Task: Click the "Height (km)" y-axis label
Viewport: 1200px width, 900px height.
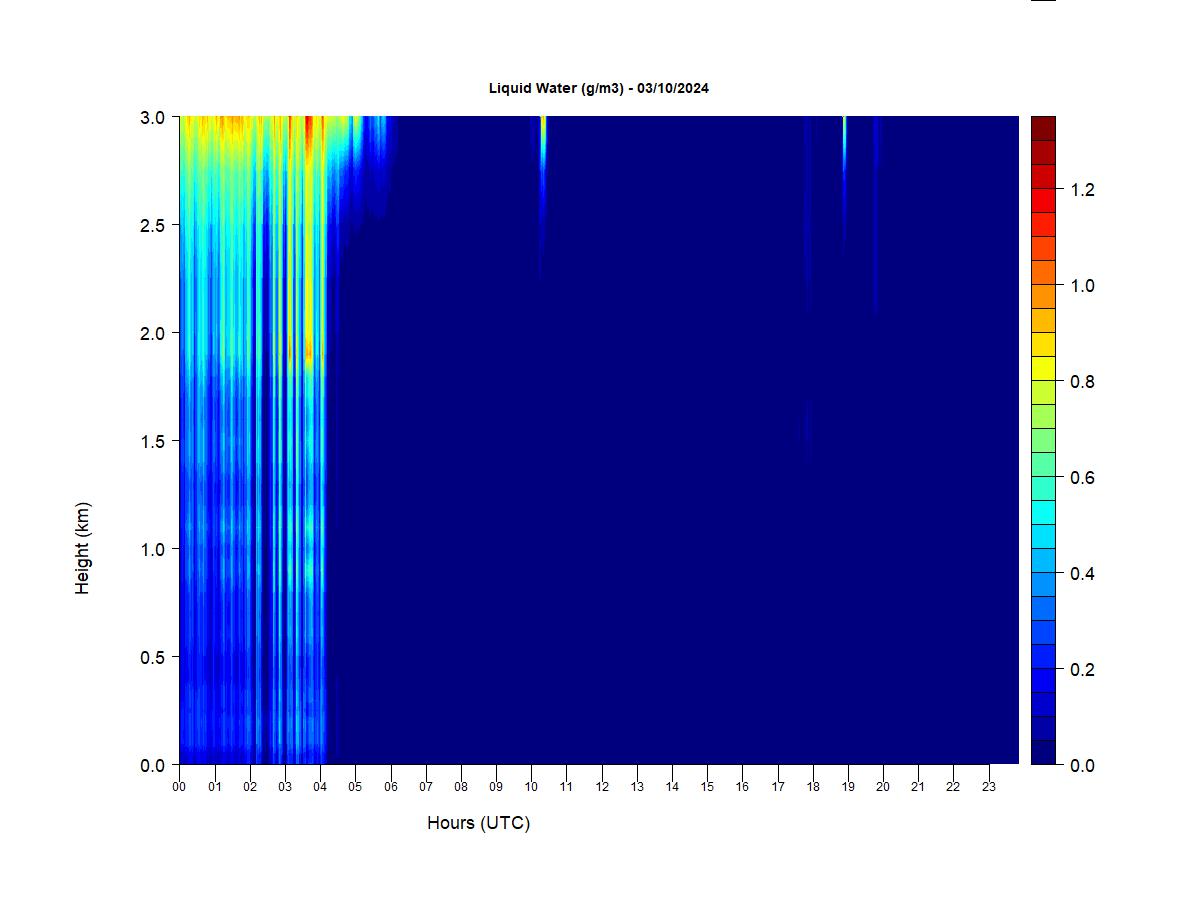Action: [x=83, y=548]
